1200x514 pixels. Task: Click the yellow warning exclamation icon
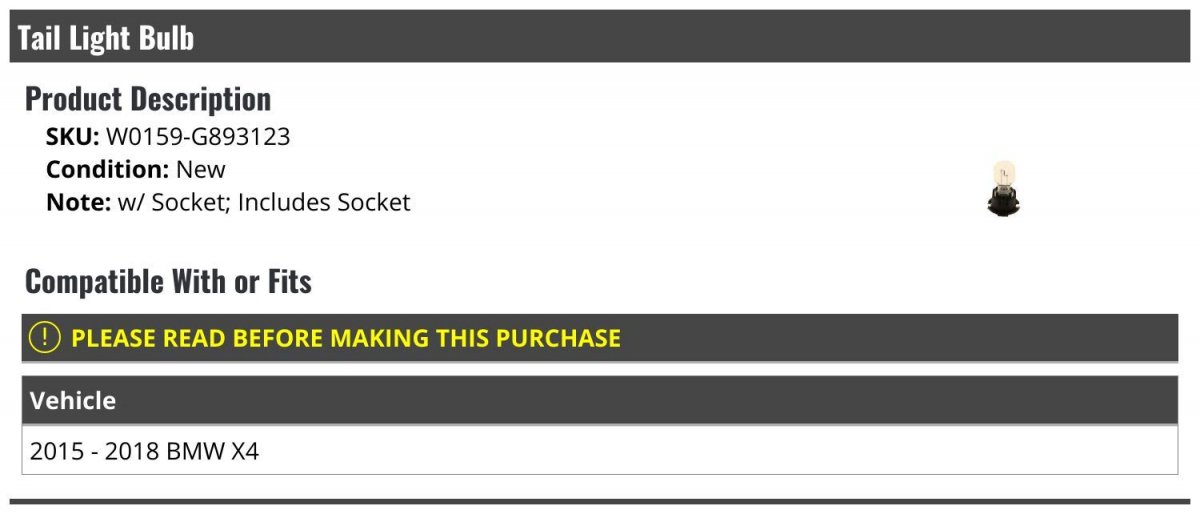click(45, 338)
